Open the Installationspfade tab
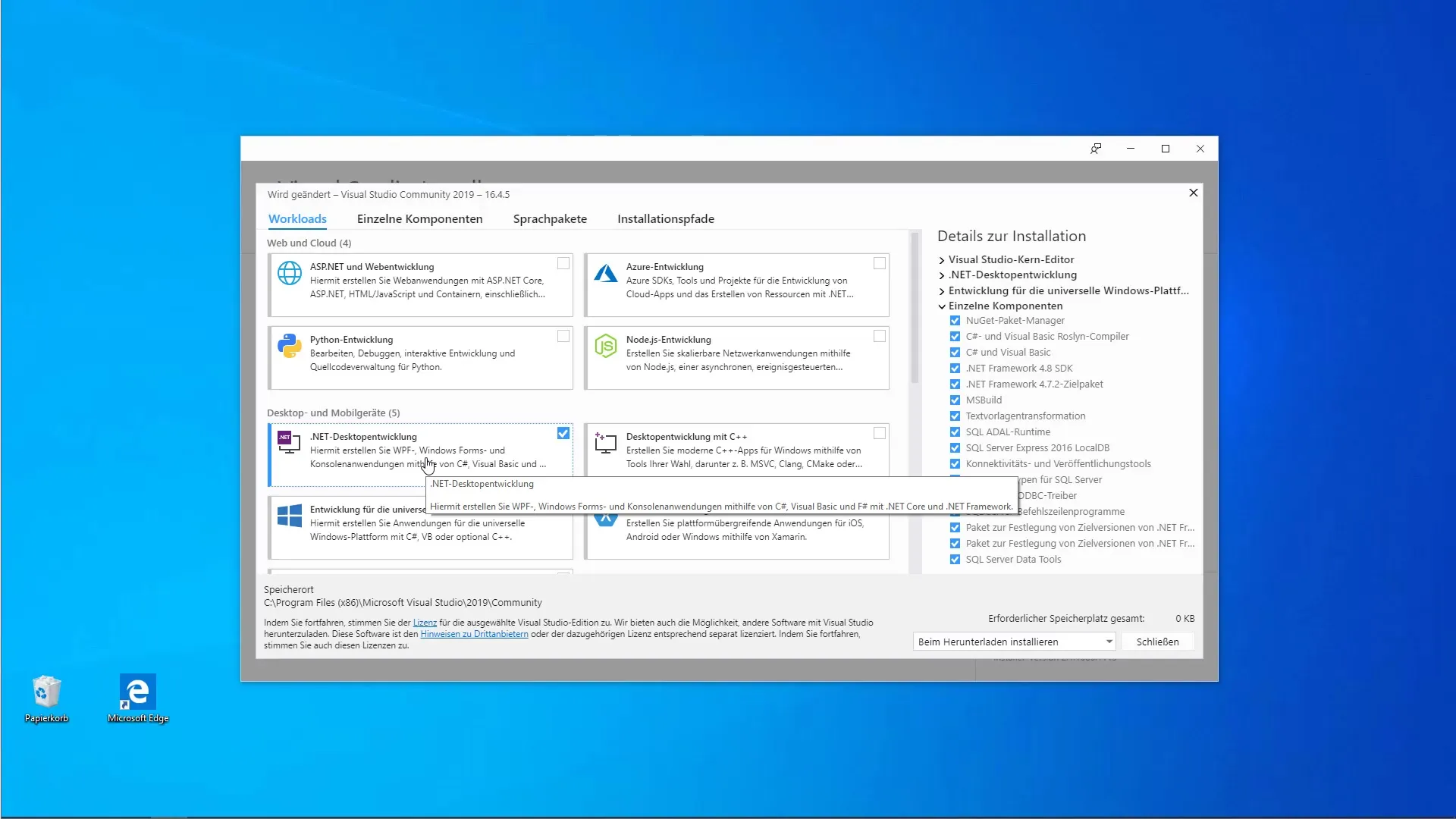Screen dimensions: 1456x819 click(x=666, y=218)
